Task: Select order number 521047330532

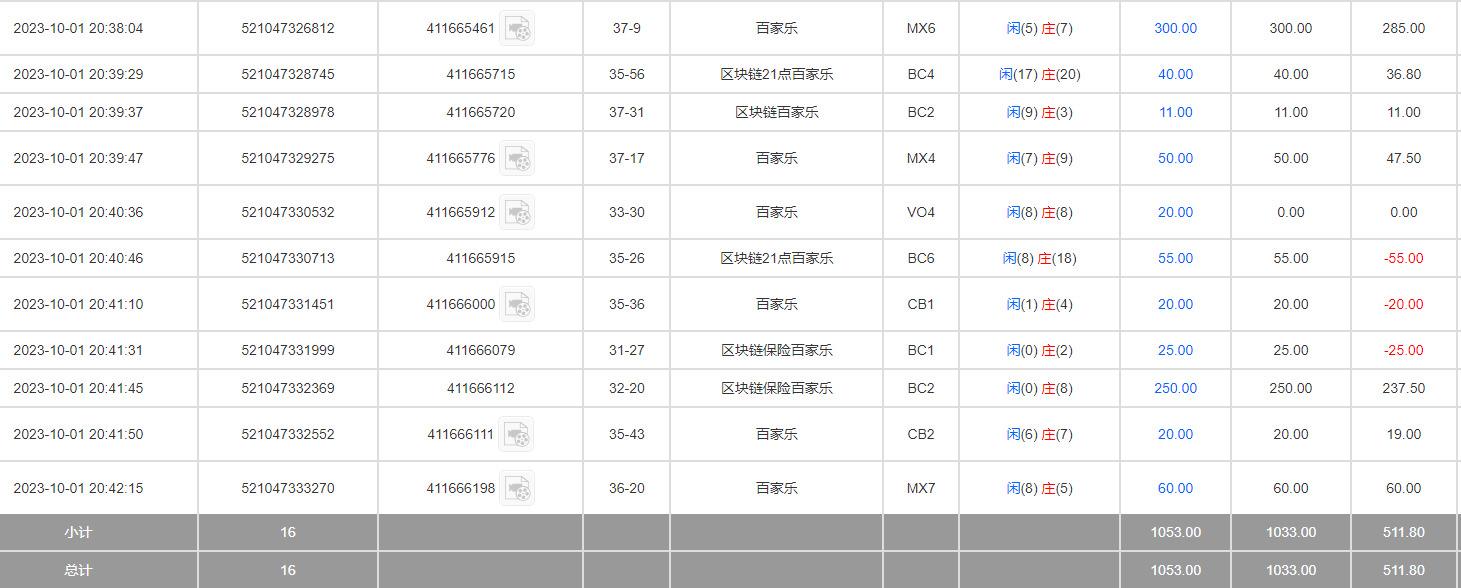Action: 288,212
